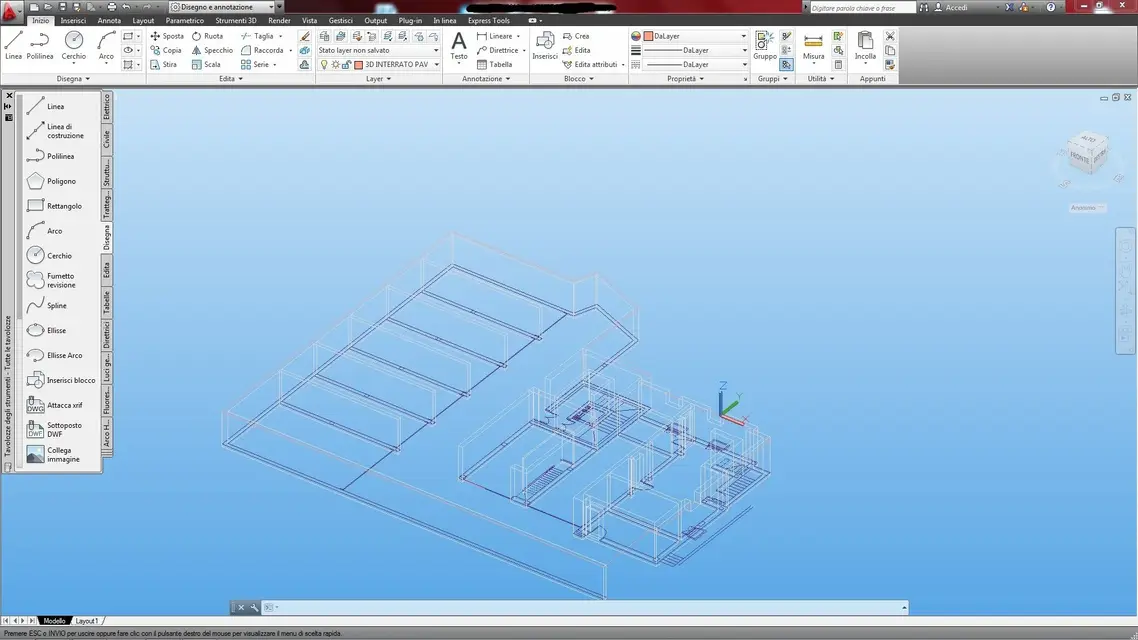Select the Cerchio tool in the ribbon

coord(73,45)
